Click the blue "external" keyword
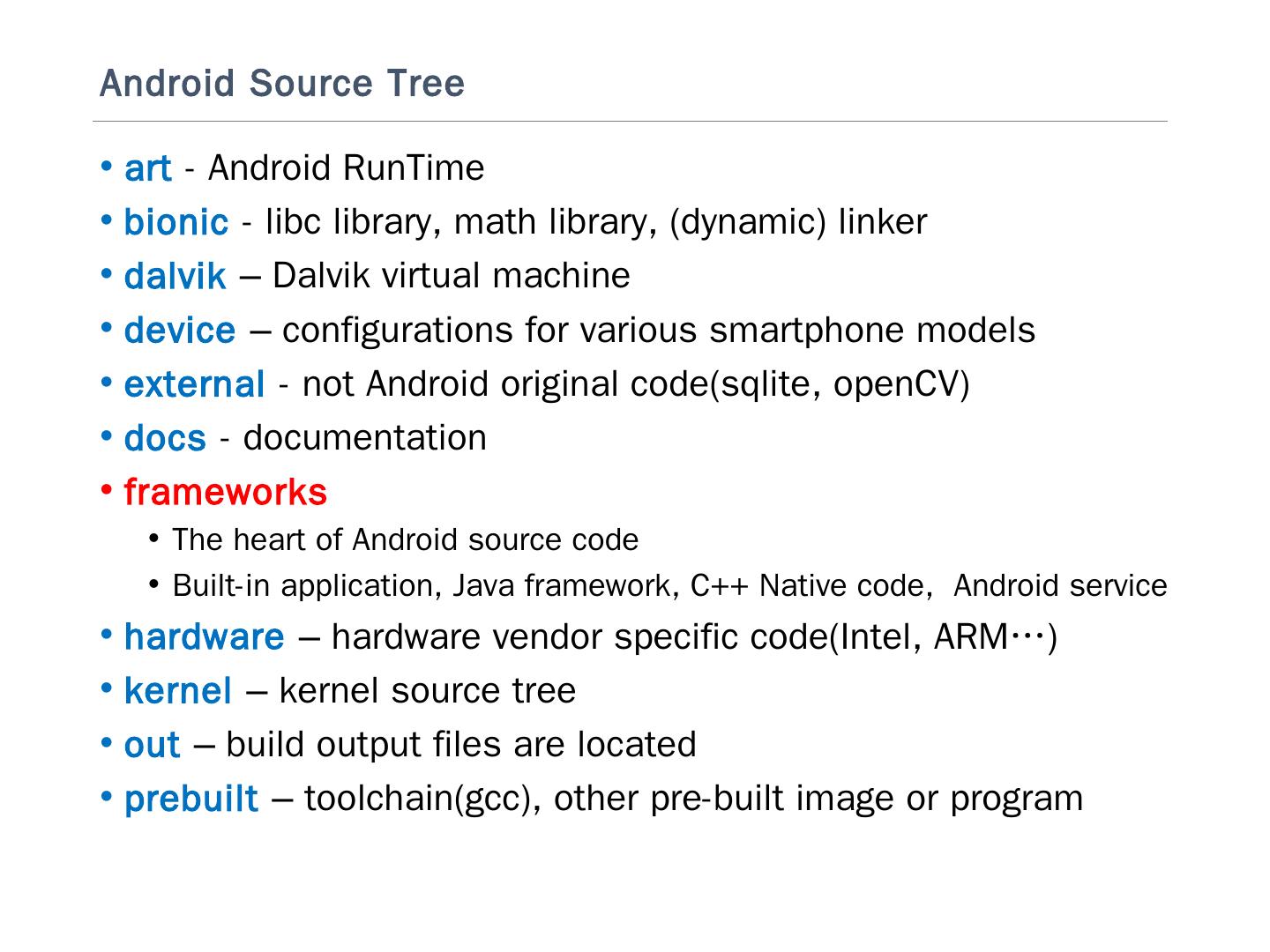This screenshot has height=952, width=1270. (x=194, y=384)
